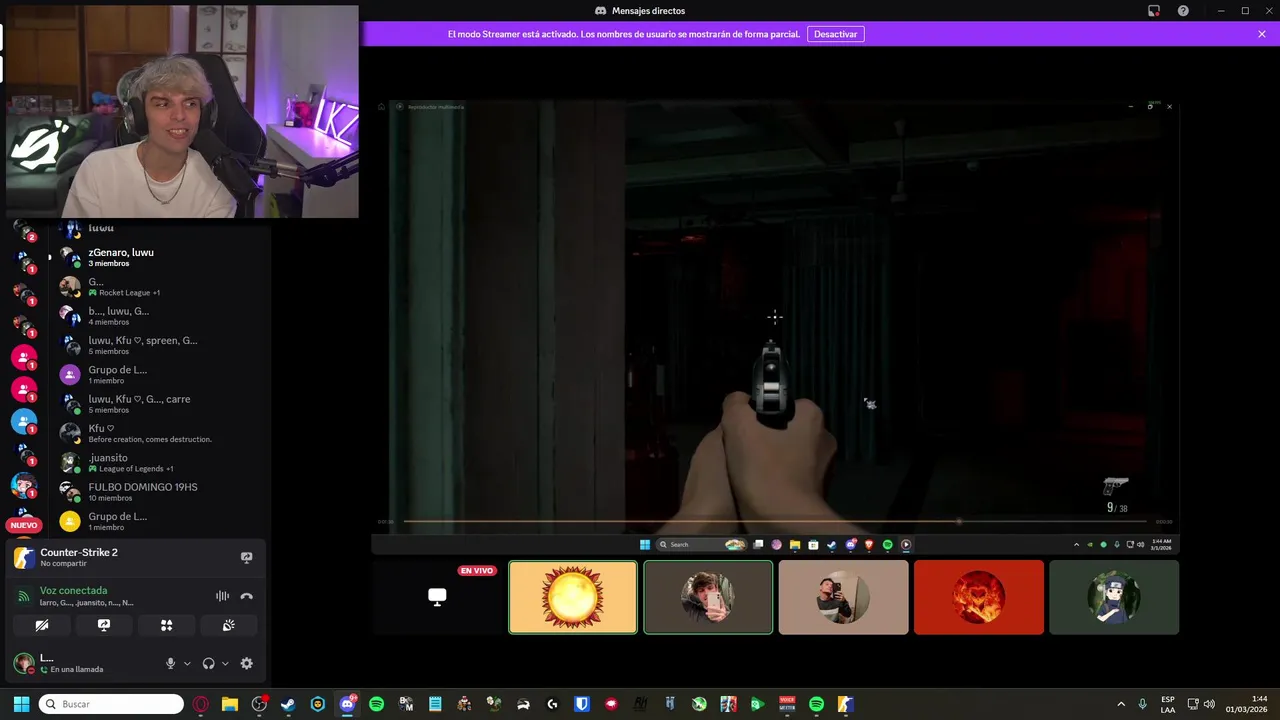The width and height of the screenshot is (1280, 720).
Task: Click the user avatar in the bottom panel
Action: 24,663
